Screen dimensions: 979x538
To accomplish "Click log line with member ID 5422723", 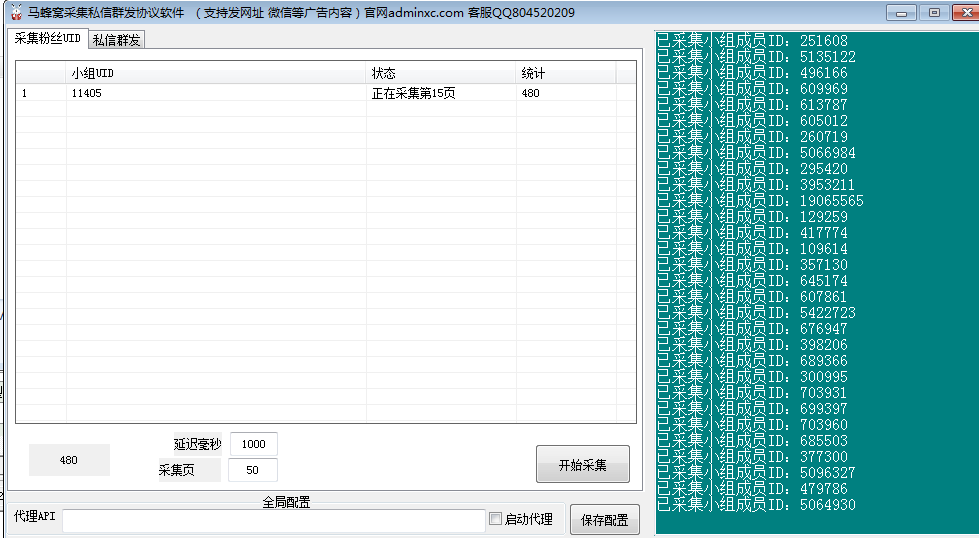I will (x=756, y=313).
